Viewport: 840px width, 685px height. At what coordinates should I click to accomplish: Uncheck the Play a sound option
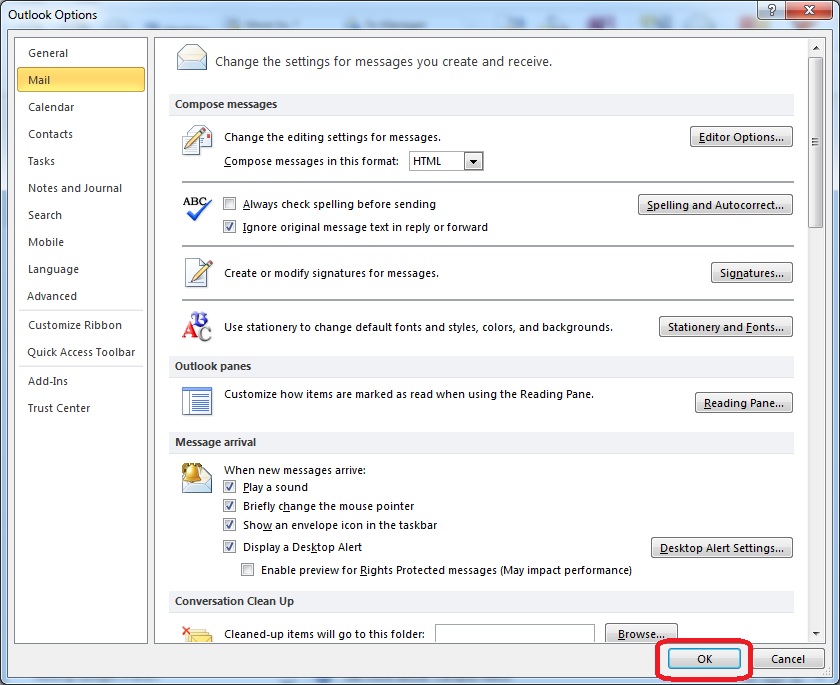pos(230,487)
